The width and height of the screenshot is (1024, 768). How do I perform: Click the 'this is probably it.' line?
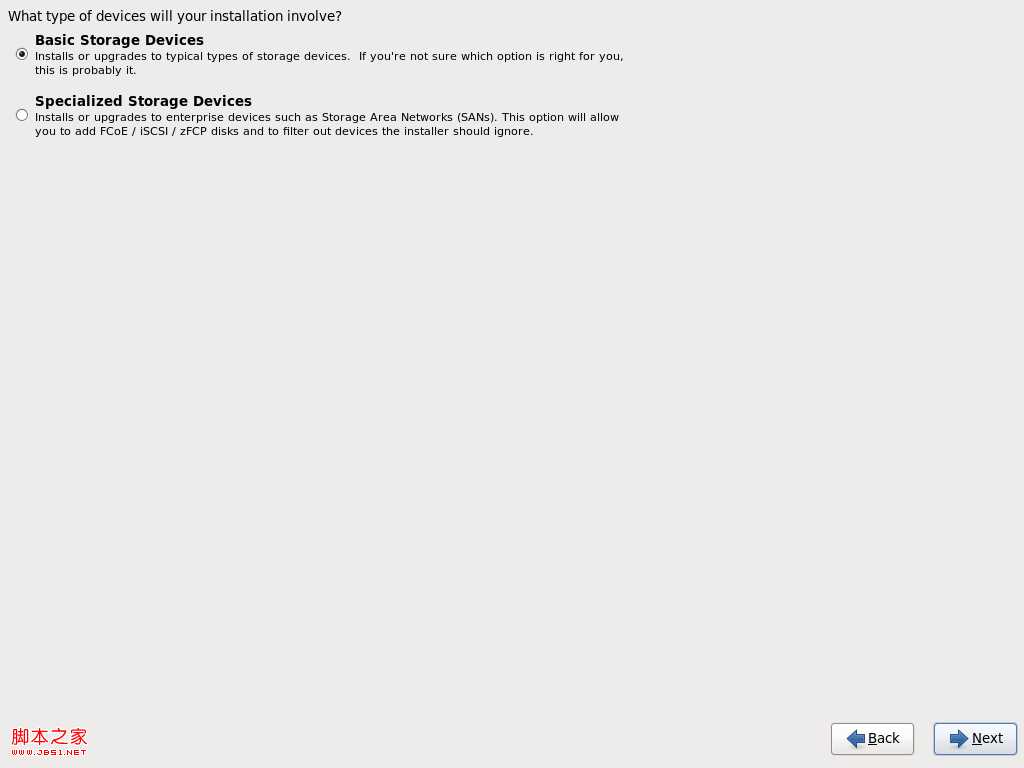(x=86, y=71)
